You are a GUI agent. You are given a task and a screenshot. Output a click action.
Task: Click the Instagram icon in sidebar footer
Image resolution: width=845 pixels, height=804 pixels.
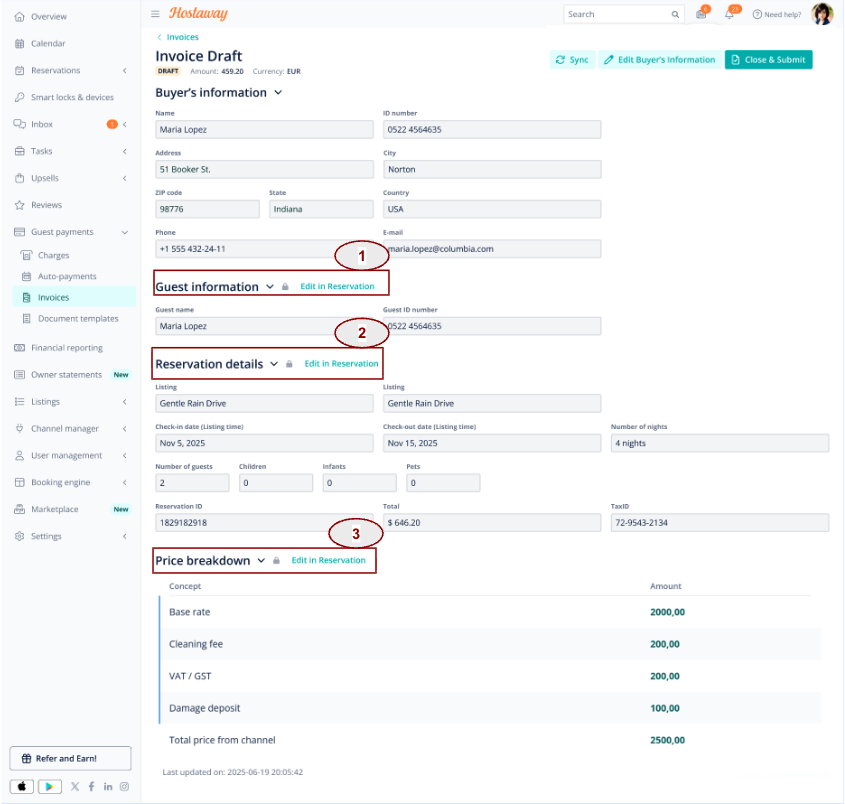(124, 787)
